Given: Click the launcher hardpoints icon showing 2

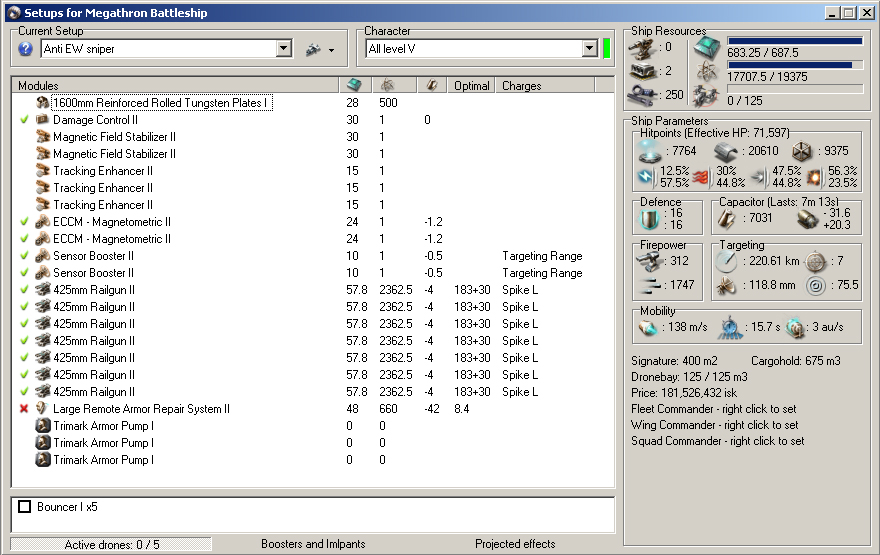Looking at the screenshot, I should click(641, 71).
